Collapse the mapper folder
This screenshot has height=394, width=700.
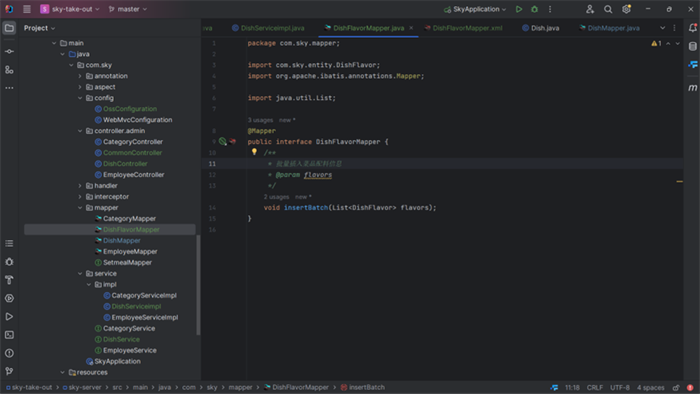[x=80, y=207]
